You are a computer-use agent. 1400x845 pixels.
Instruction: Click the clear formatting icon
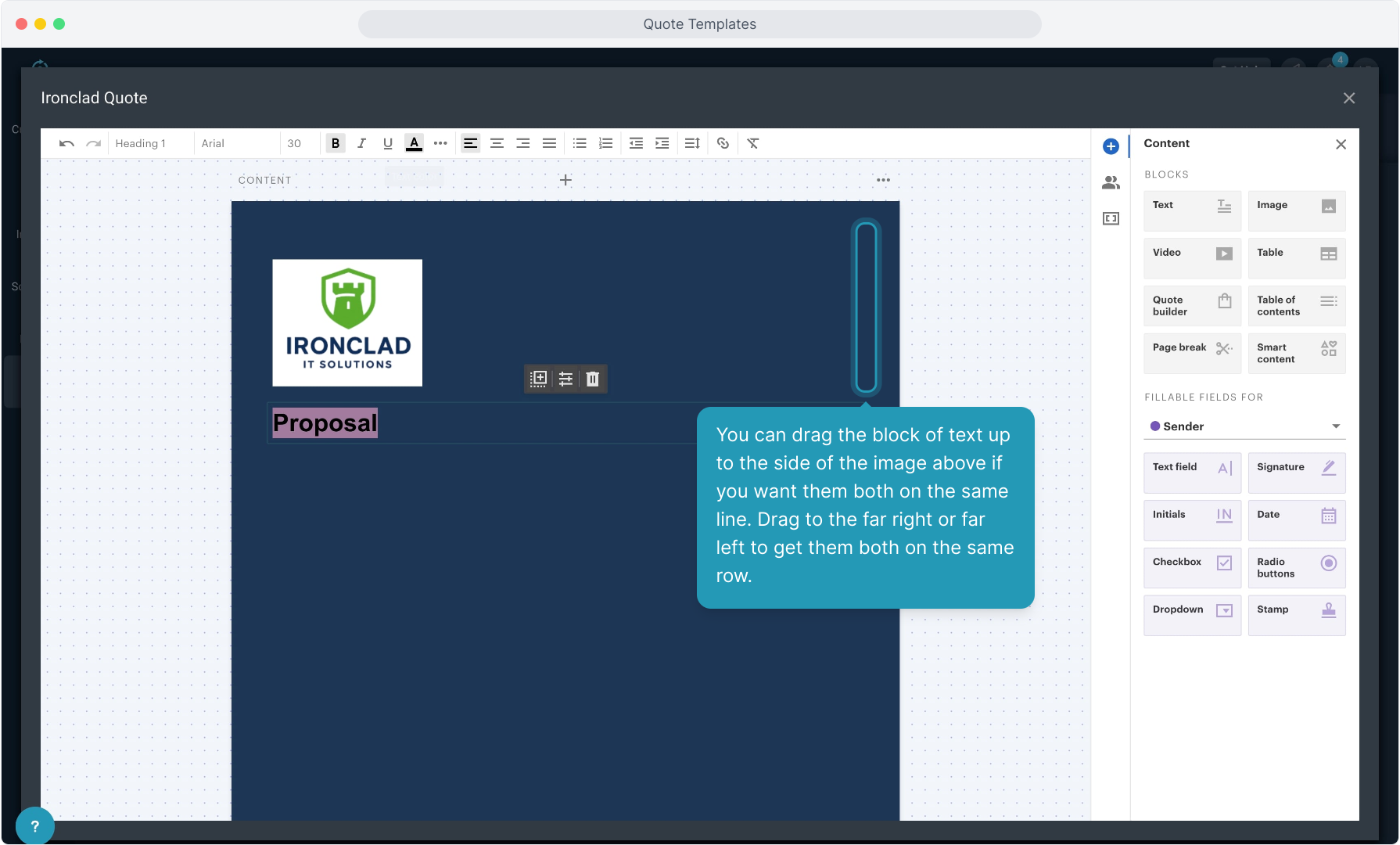click(x=752, y=143)
